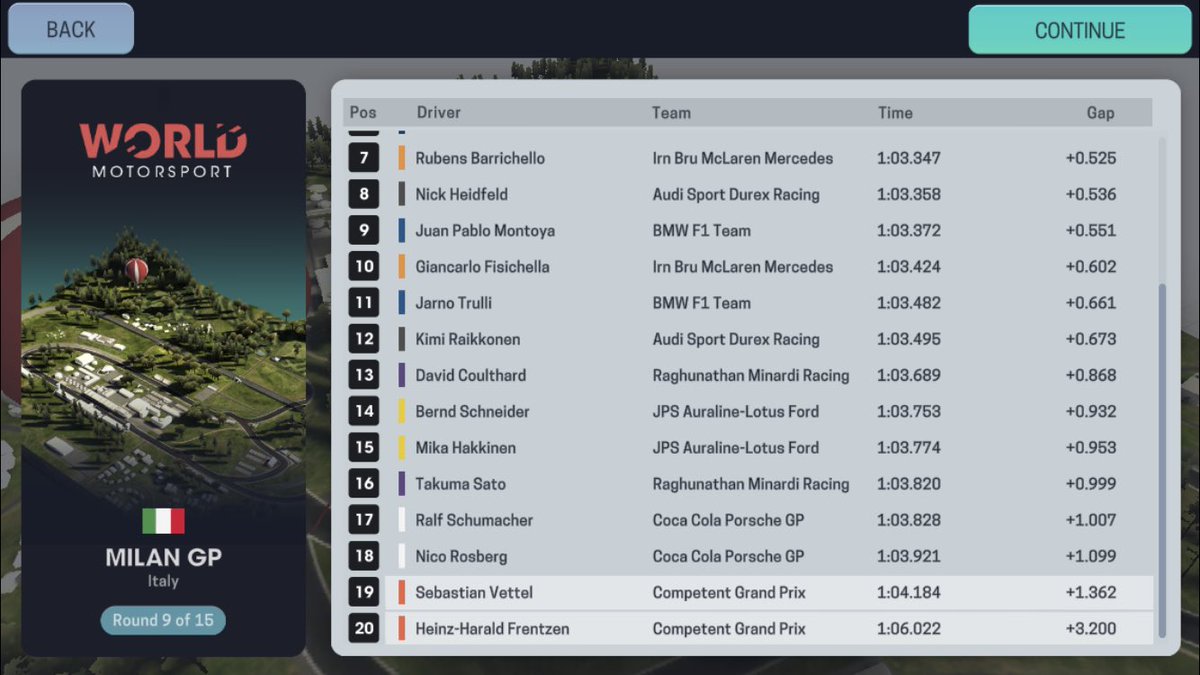The width and height of the screenshot is (1200, 675).
Task: Sort by the Time column header
Action: [x=895, y=112]
